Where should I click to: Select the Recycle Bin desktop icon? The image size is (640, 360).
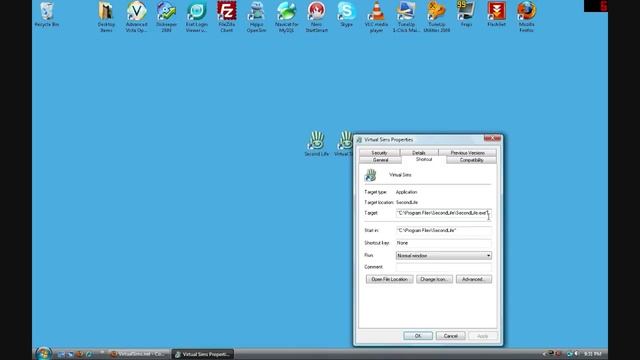[47, 14]
